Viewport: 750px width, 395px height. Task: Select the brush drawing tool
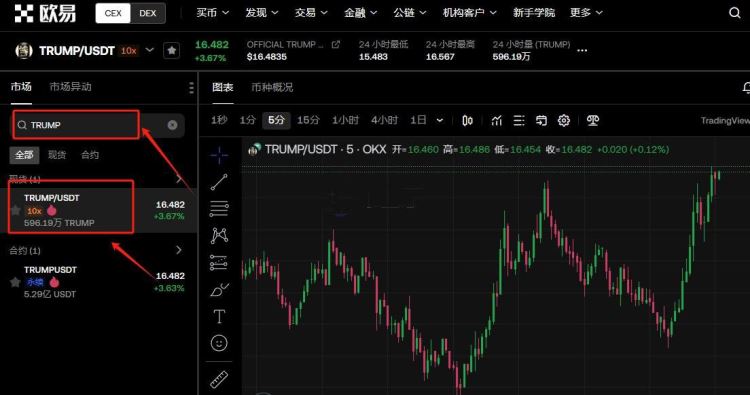(x=219, y=290)
